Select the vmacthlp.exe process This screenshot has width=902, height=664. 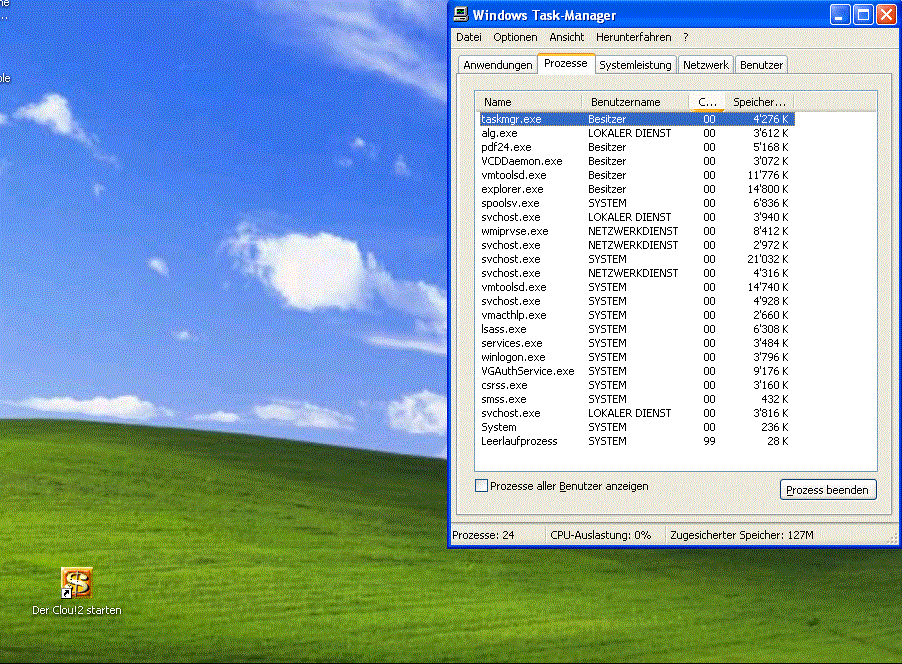click(x=637, y=315)
